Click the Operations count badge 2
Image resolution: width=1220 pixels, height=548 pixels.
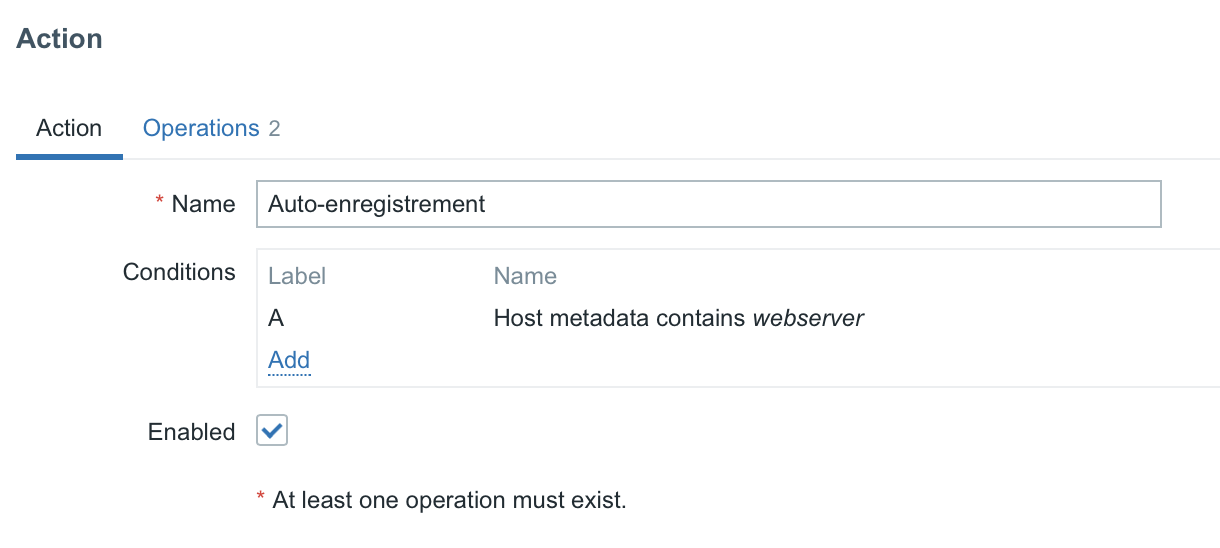click(x=274, y=129)
